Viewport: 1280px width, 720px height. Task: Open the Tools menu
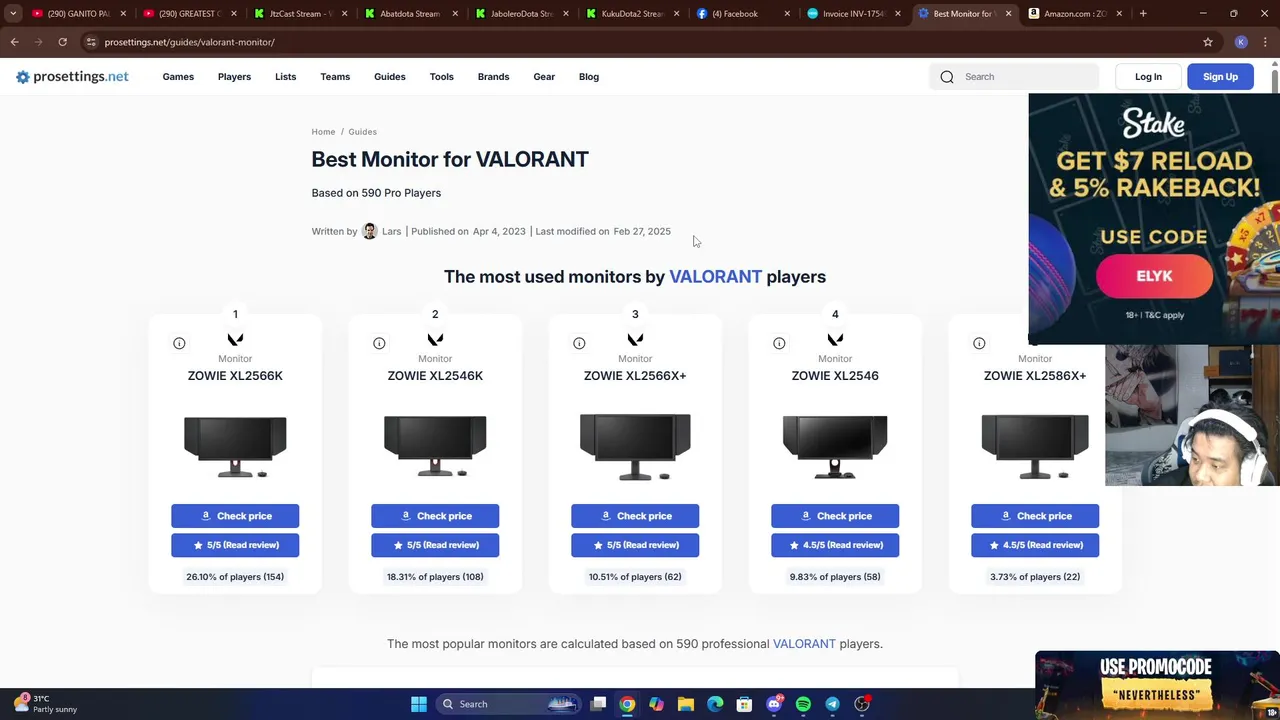[x=441, y=77]
